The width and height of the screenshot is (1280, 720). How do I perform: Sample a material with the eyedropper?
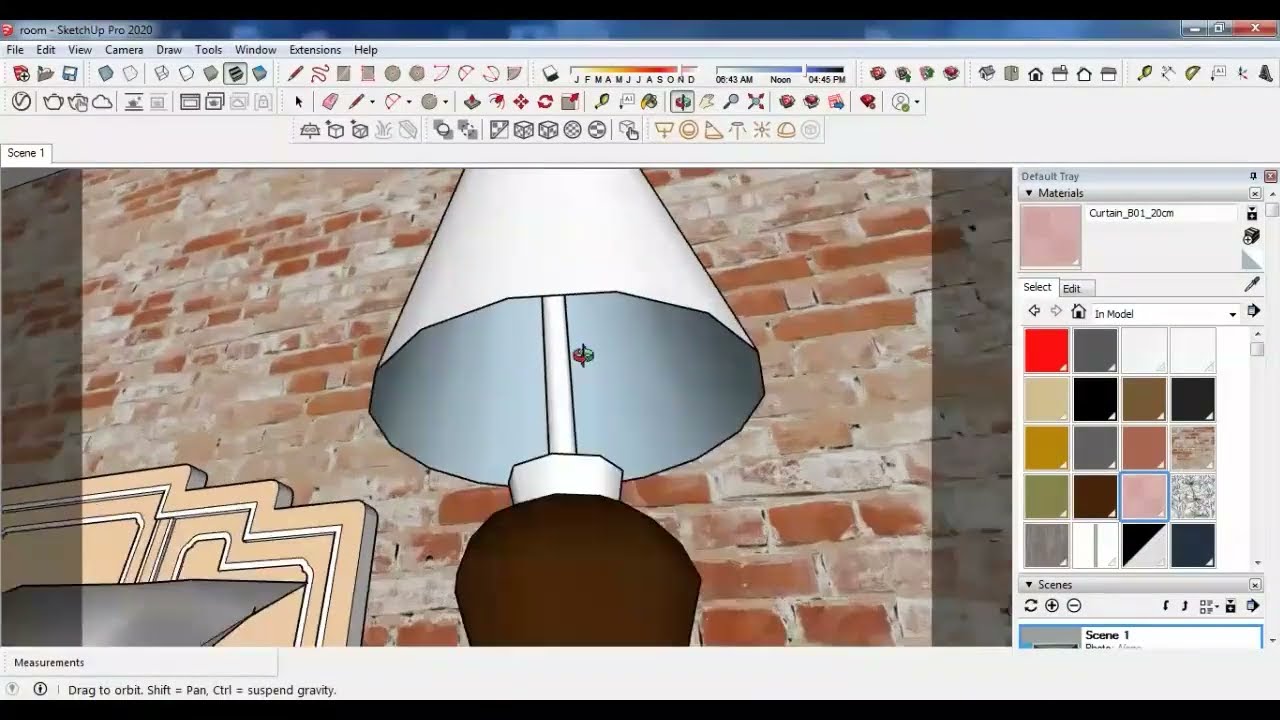(1251, 286)
